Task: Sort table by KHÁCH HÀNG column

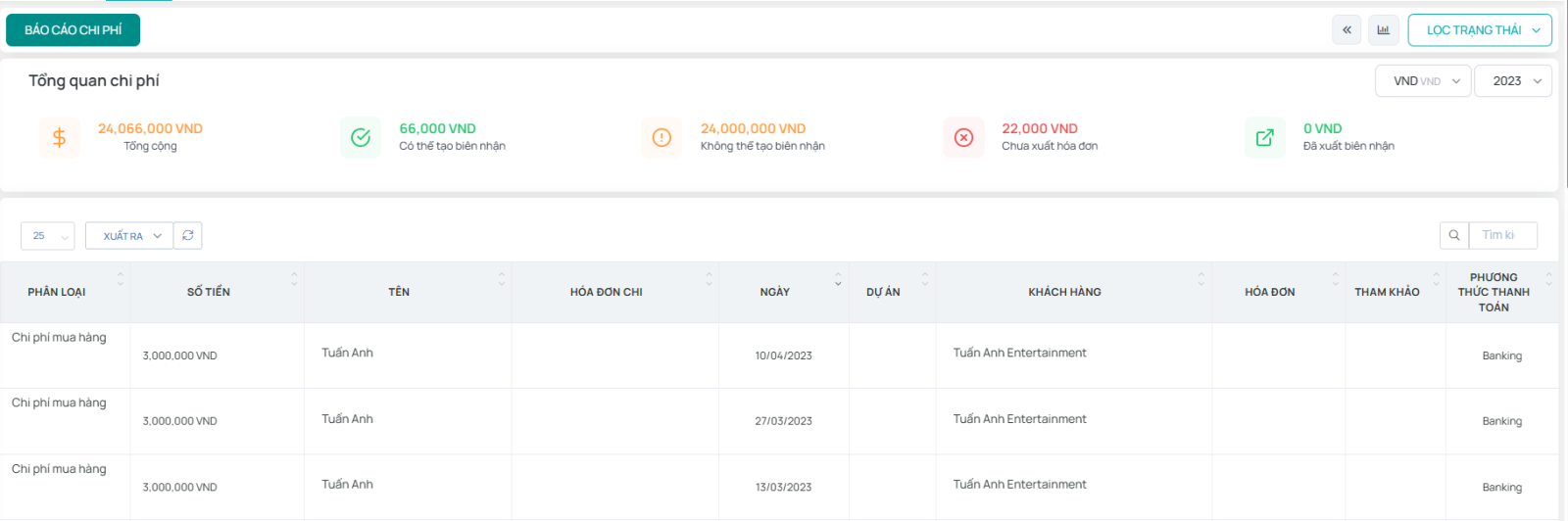Action: pyautogui.click(x=1064, y=292)
